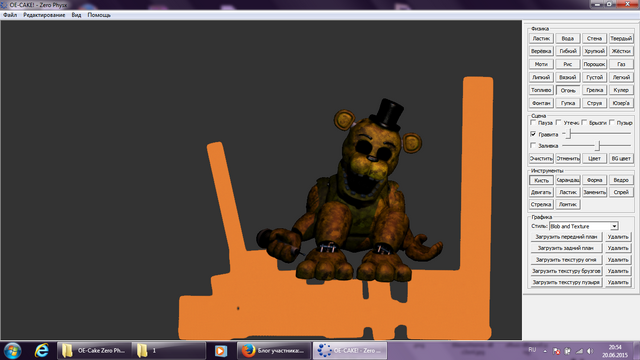Select the Ведро bucket tool
The image size is (640, 360).
(621, 180)
